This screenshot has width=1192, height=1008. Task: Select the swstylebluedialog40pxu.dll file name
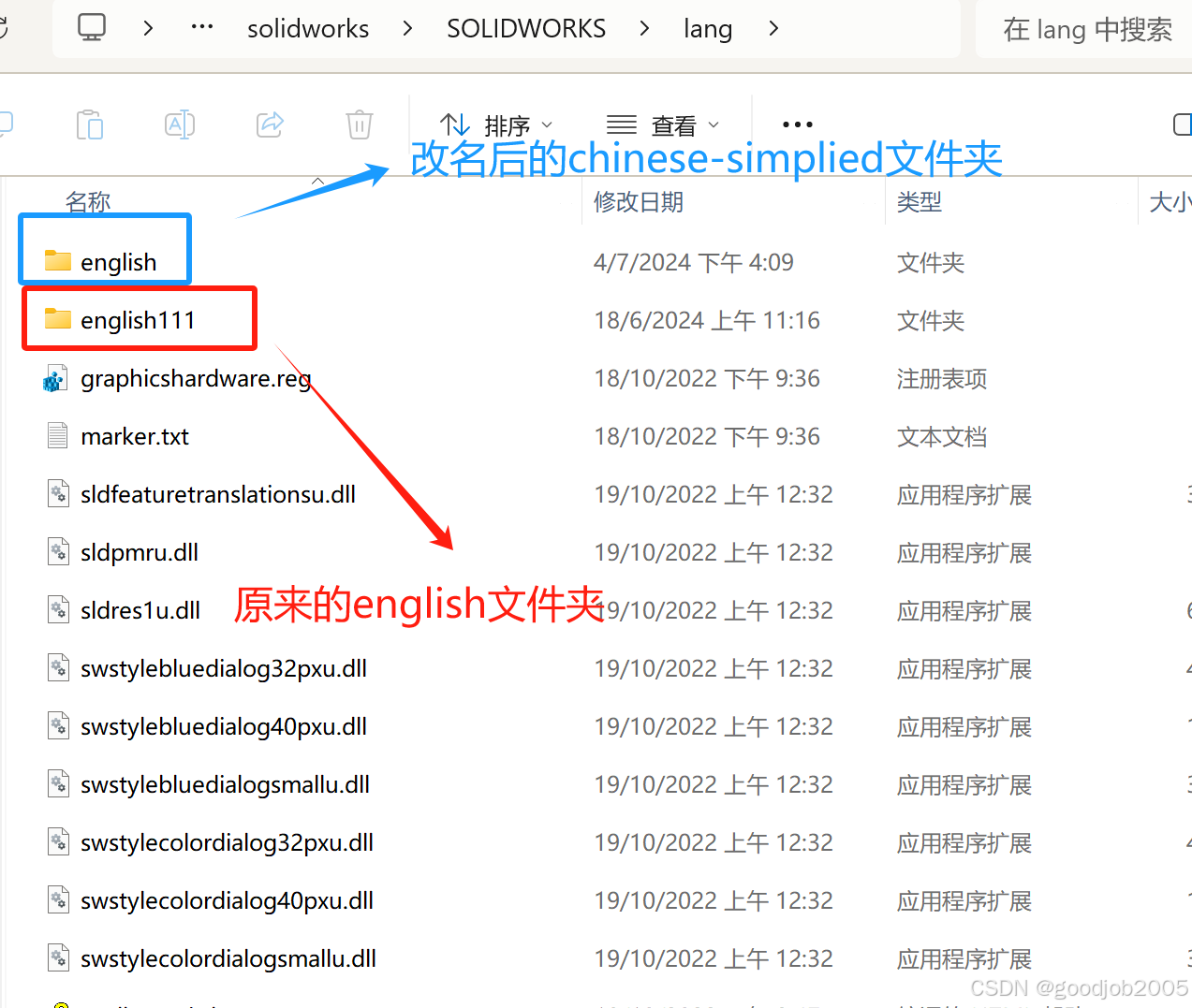[x=224, y=727]
